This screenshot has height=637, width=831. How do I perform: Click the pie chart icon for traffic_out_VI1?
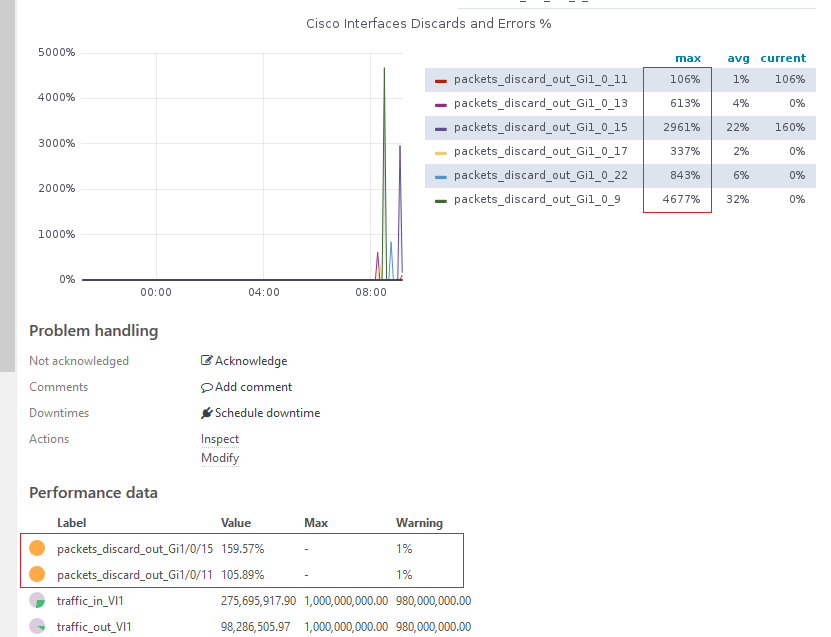[x=37, y=626]
